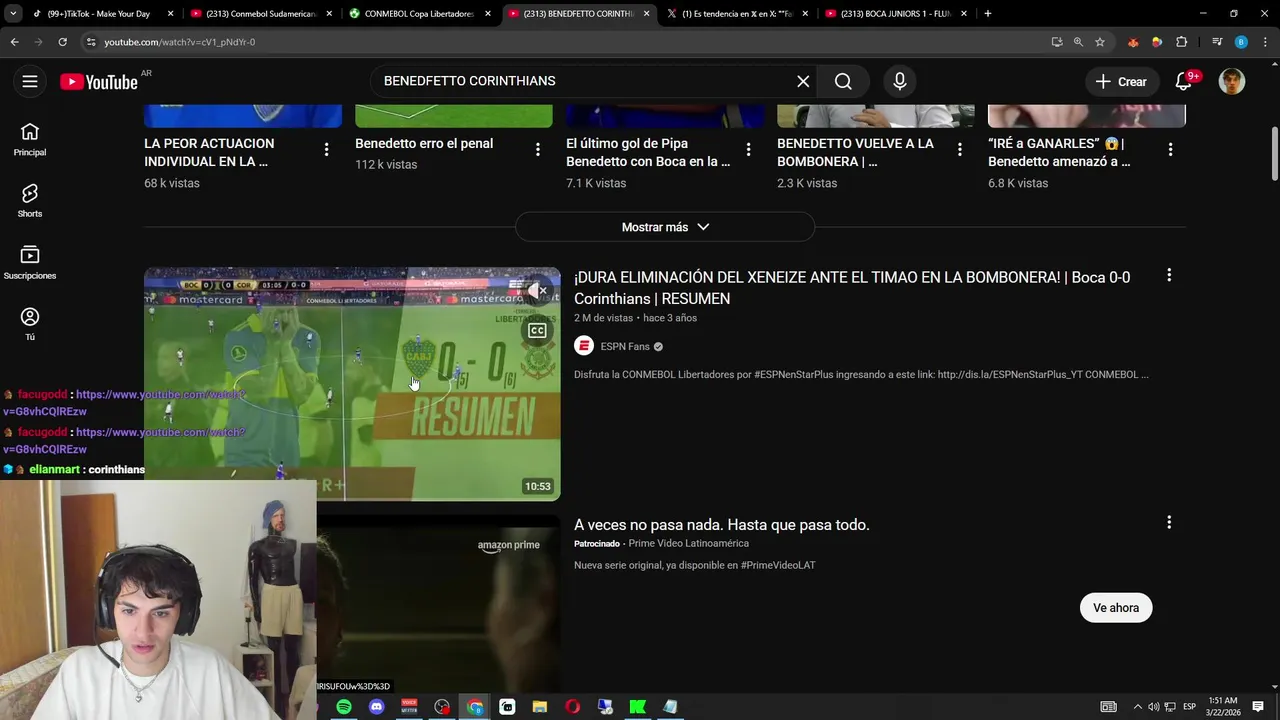Bookmark this page with star

[x=1100, y=42]
